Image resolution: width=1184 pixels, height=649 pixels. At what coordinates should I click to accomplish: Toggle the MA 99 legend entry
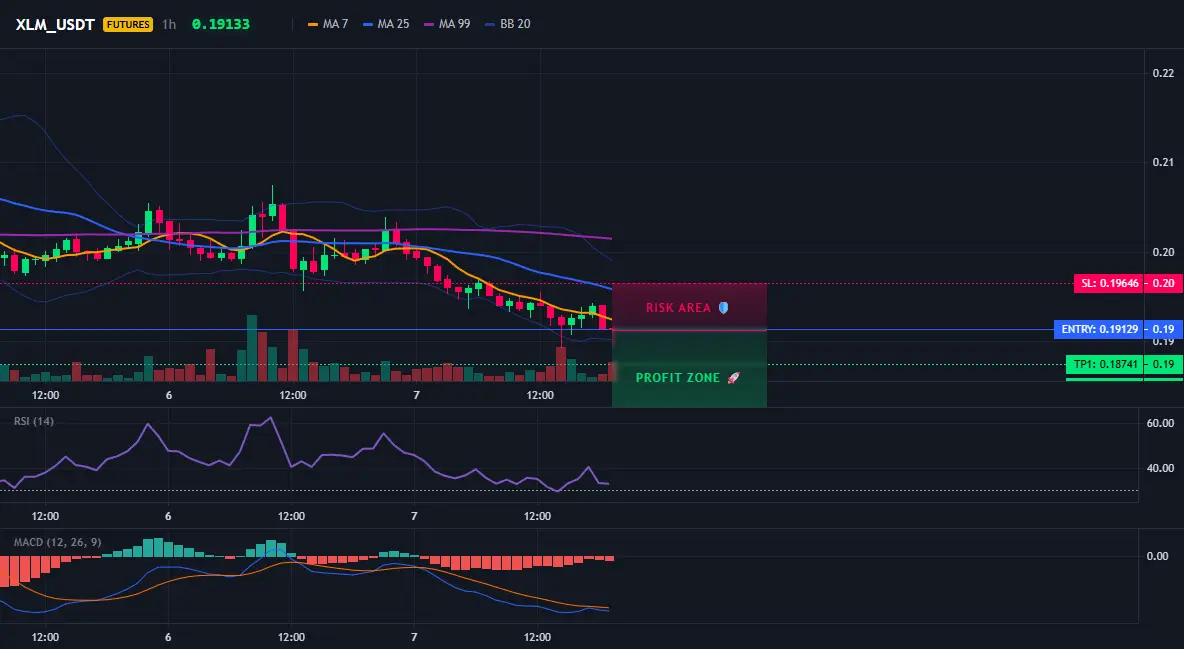click(x=448, y=24)
